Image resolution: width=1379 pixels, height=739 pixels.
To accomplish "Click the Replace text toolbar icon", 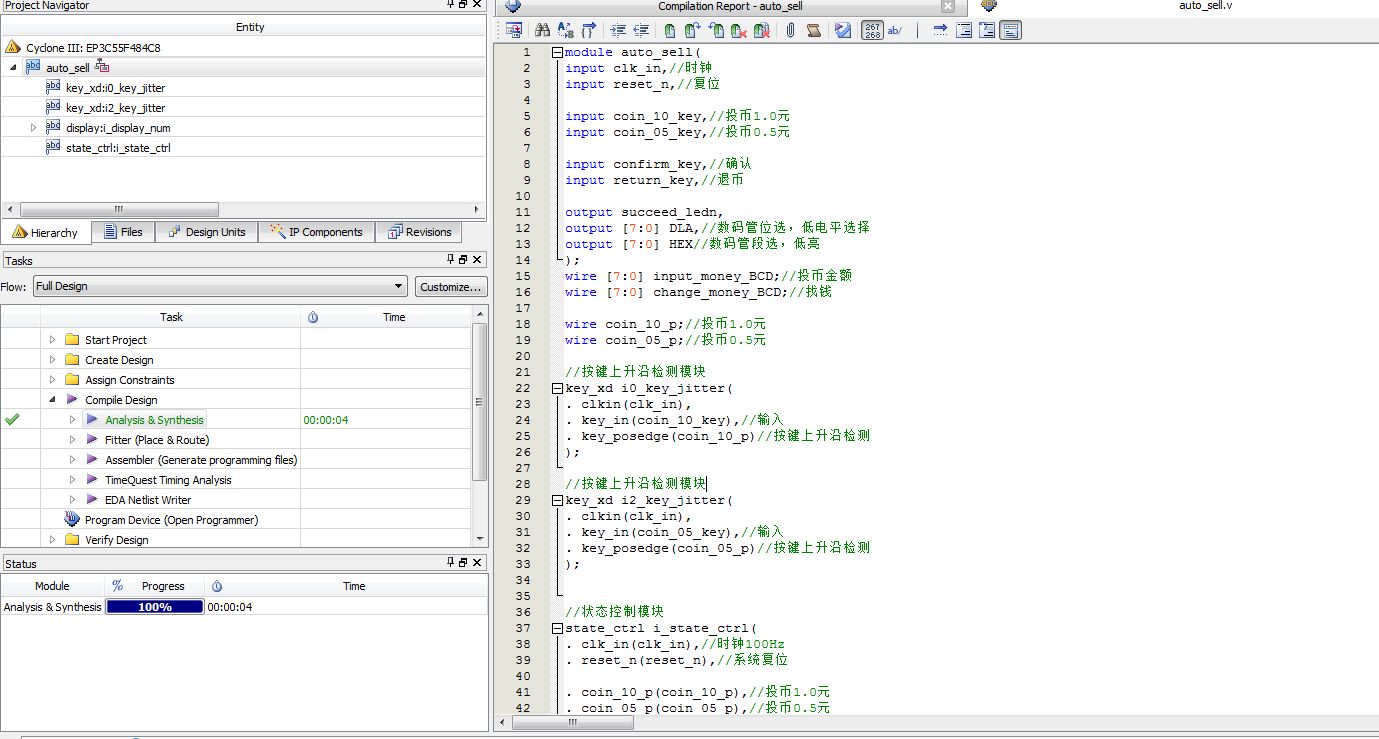I will click(x=565, y=30).
